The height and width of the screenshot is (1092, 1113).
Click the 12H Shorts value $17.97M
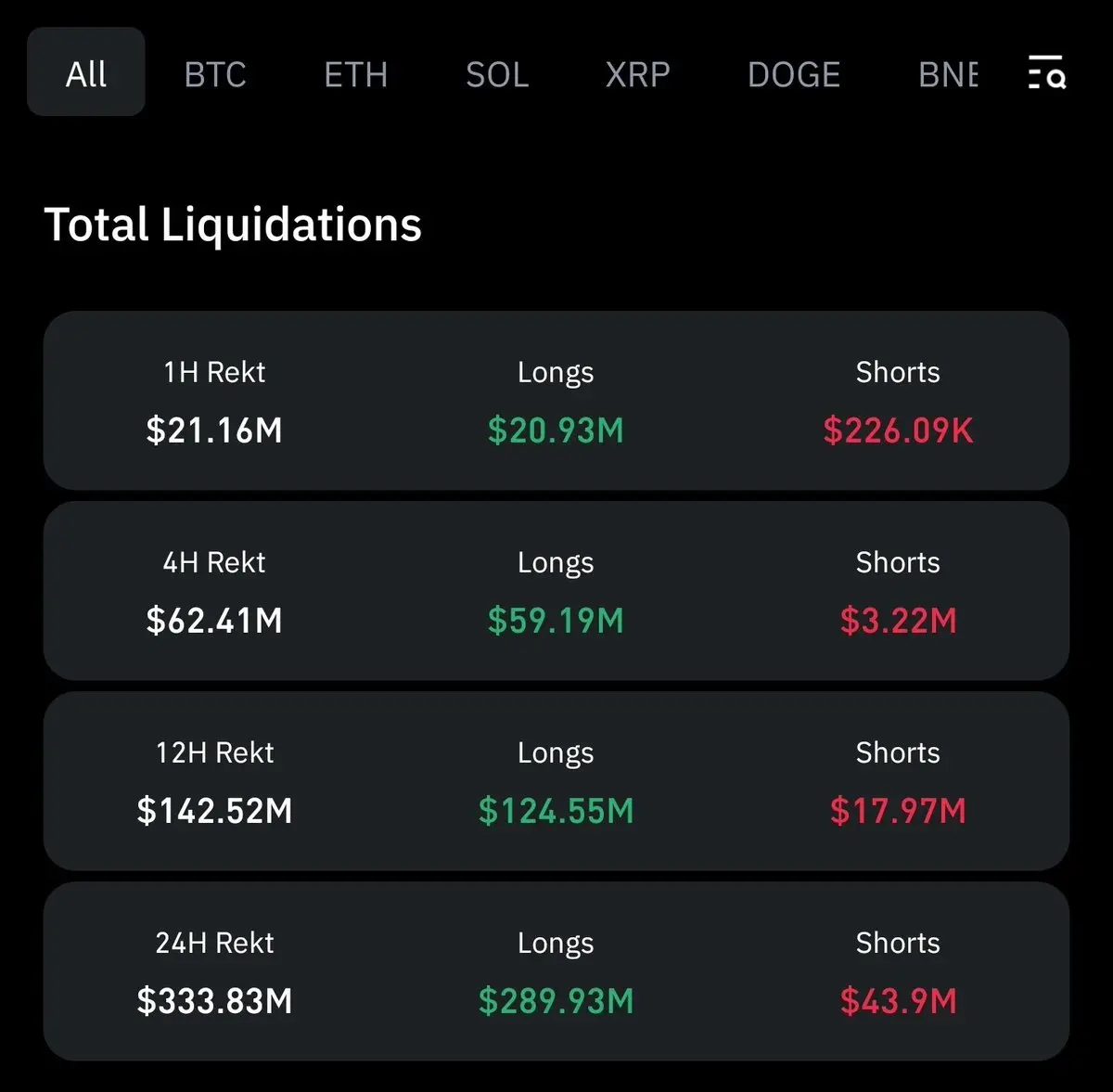(898, 811)
